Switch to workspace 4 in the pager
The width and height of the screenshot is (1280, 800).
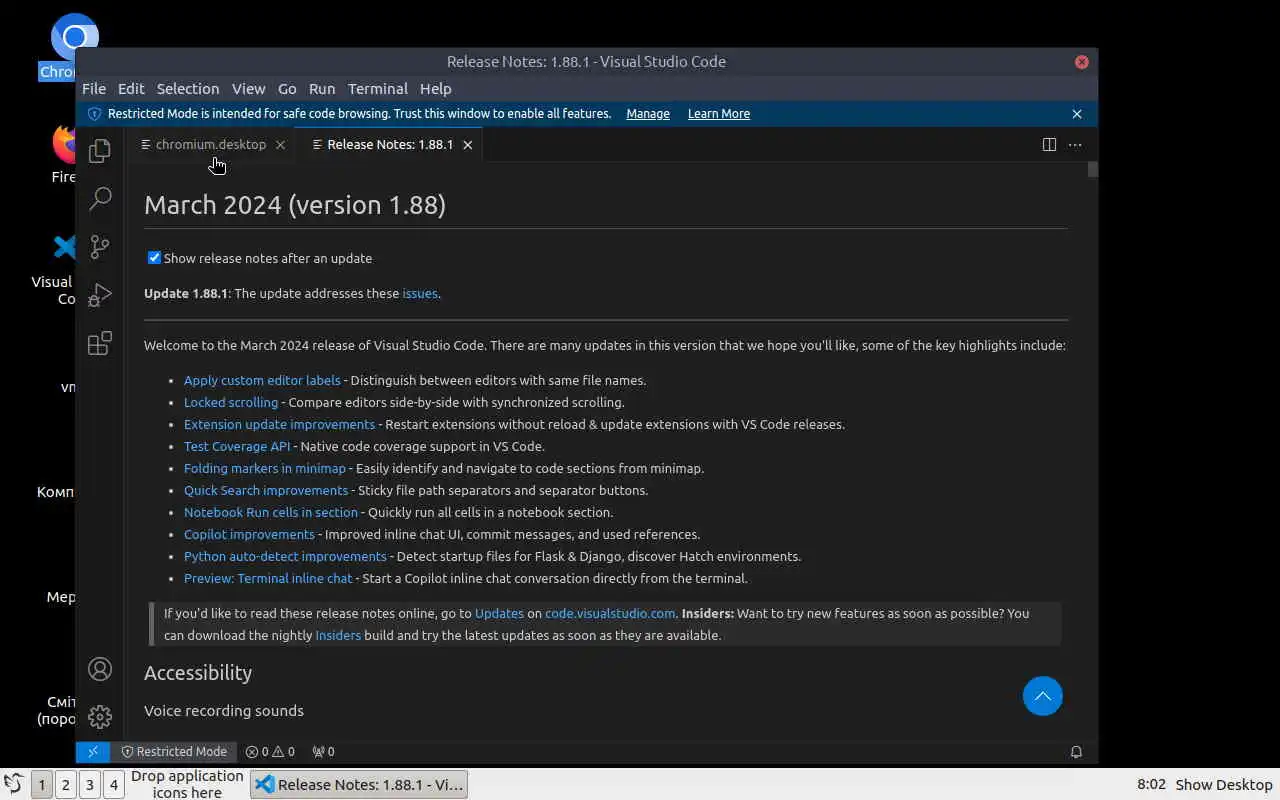point(114,785)
